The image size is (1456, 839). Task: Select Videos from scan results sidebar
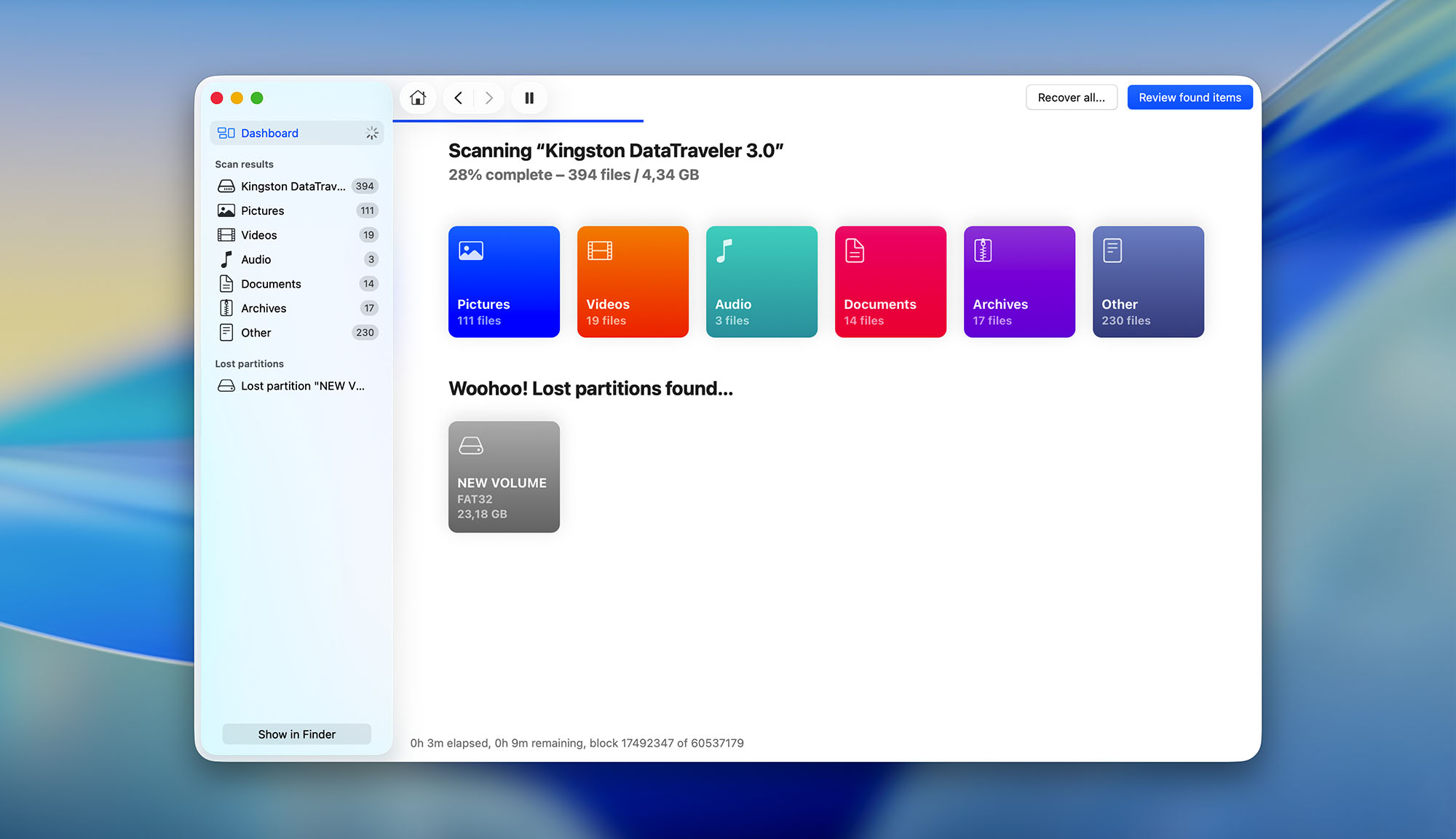coord(259,235)
